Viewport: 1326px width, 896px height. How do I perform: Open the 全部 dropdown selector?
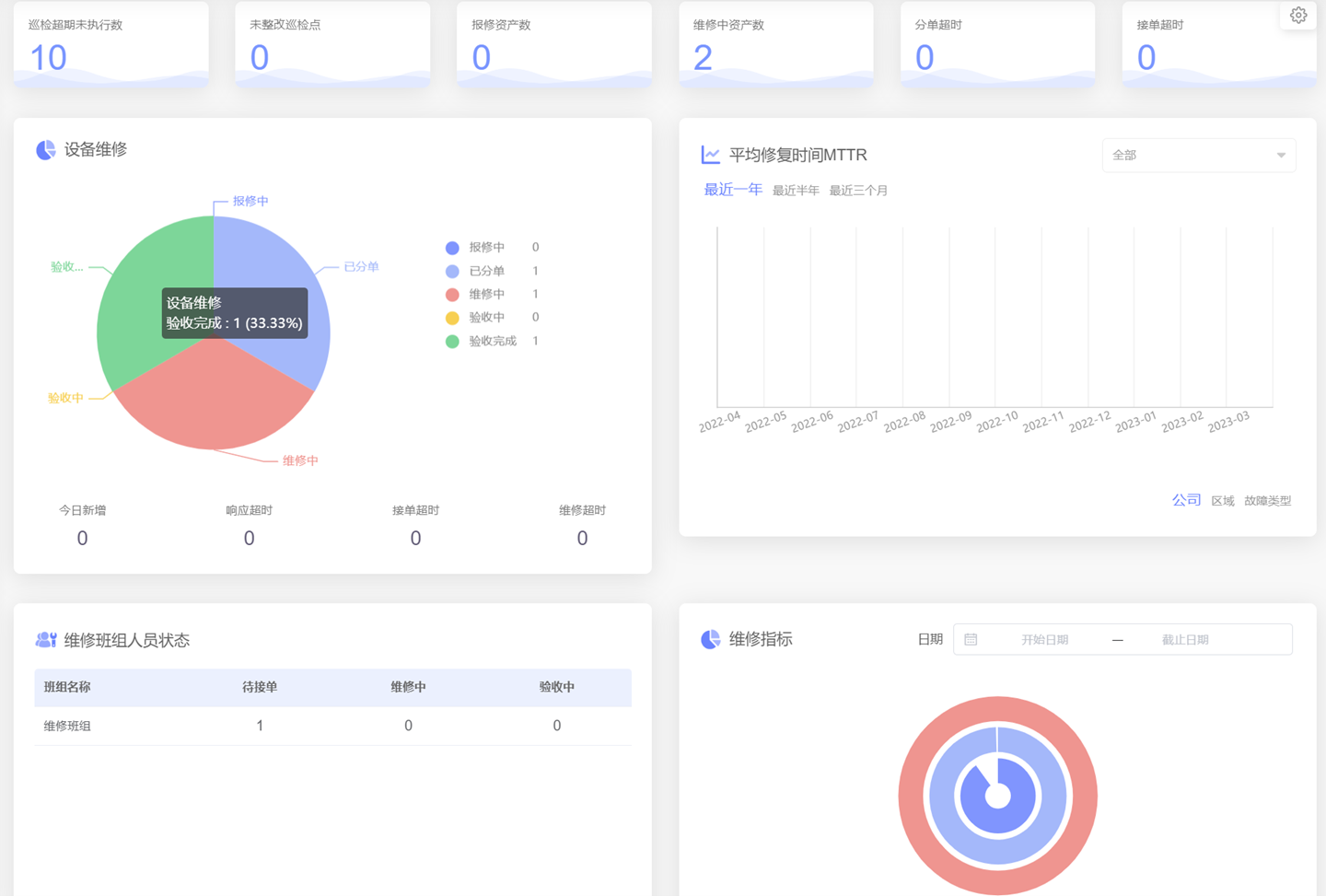[x=1198, y=155]
